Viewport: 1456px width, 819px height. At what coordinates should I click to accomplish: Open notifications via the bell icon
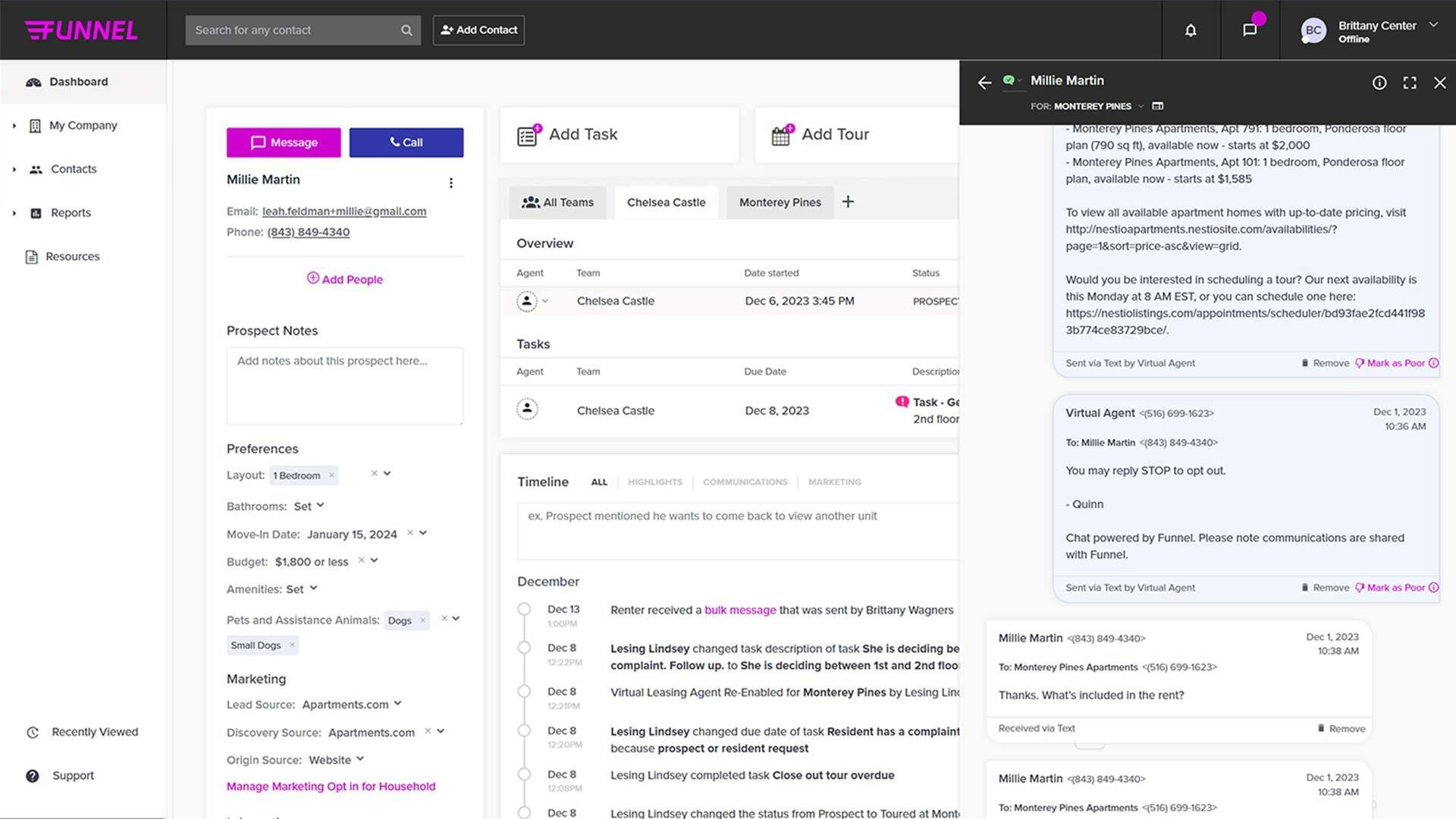tap(1190, 30)
